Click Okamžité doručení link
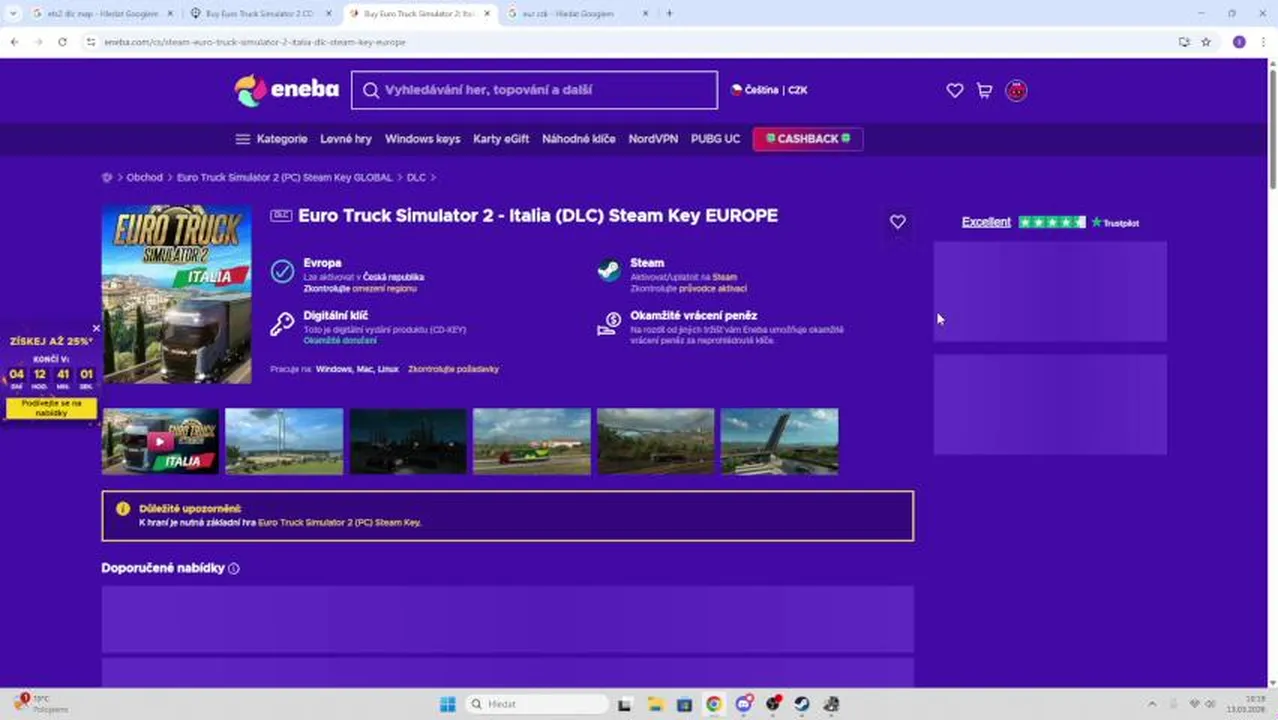Screen dimensions: 1278x720 point(340,340)
